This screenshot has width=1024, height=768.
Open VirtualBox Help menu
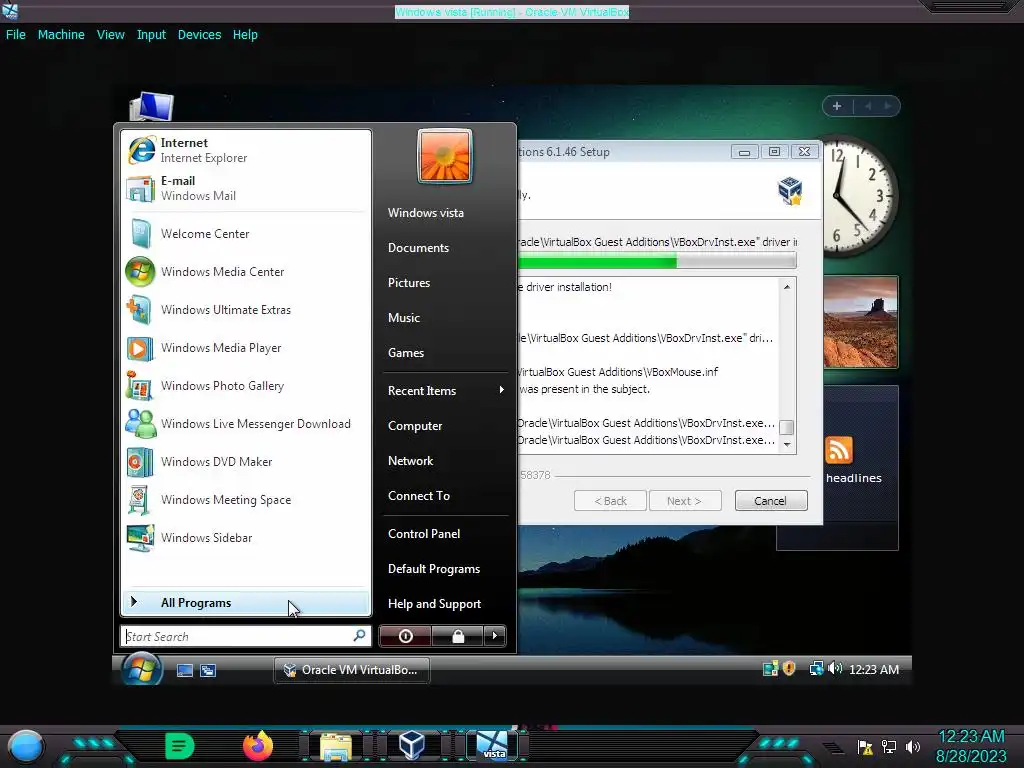(245, 35)
